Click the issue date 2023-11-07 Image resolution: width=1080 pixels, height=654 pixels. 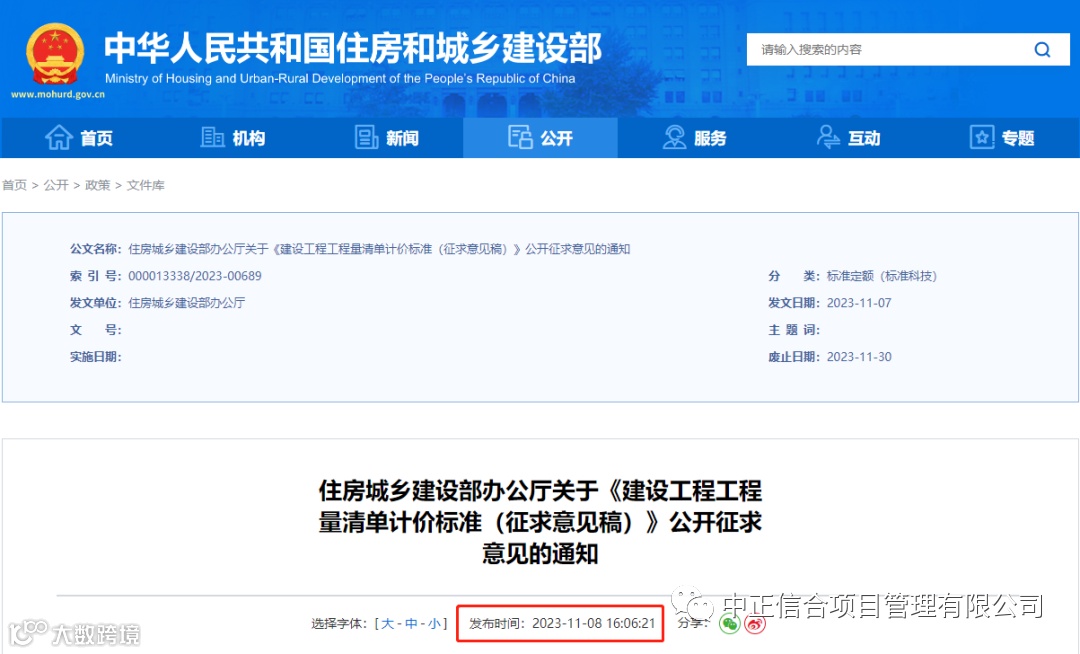(x=859, y=303)
